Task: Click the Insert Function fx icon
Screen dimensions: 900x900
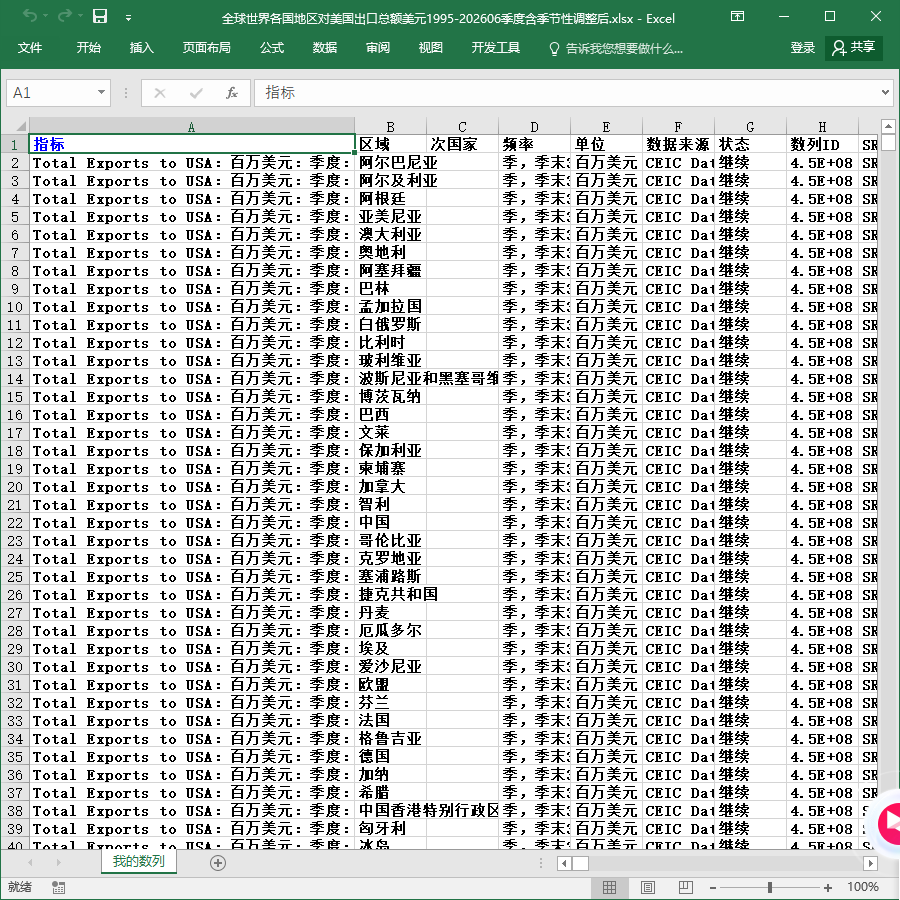Action: [x=231, y=93]
